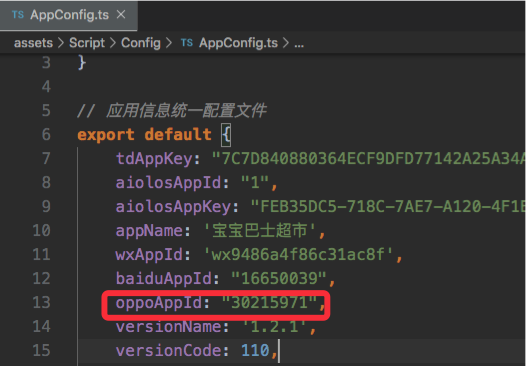Click line number 10 in the gutter
The width and height of the screenshot is (526, 366).
(x=42, y=230)
